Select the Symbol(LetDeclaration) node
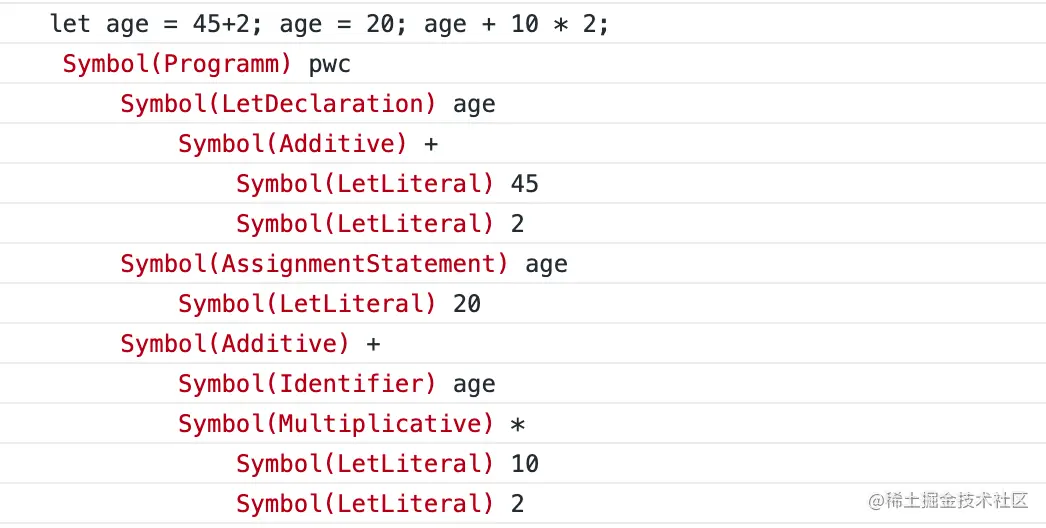The image size is (1046, 528). click(278, 104)
